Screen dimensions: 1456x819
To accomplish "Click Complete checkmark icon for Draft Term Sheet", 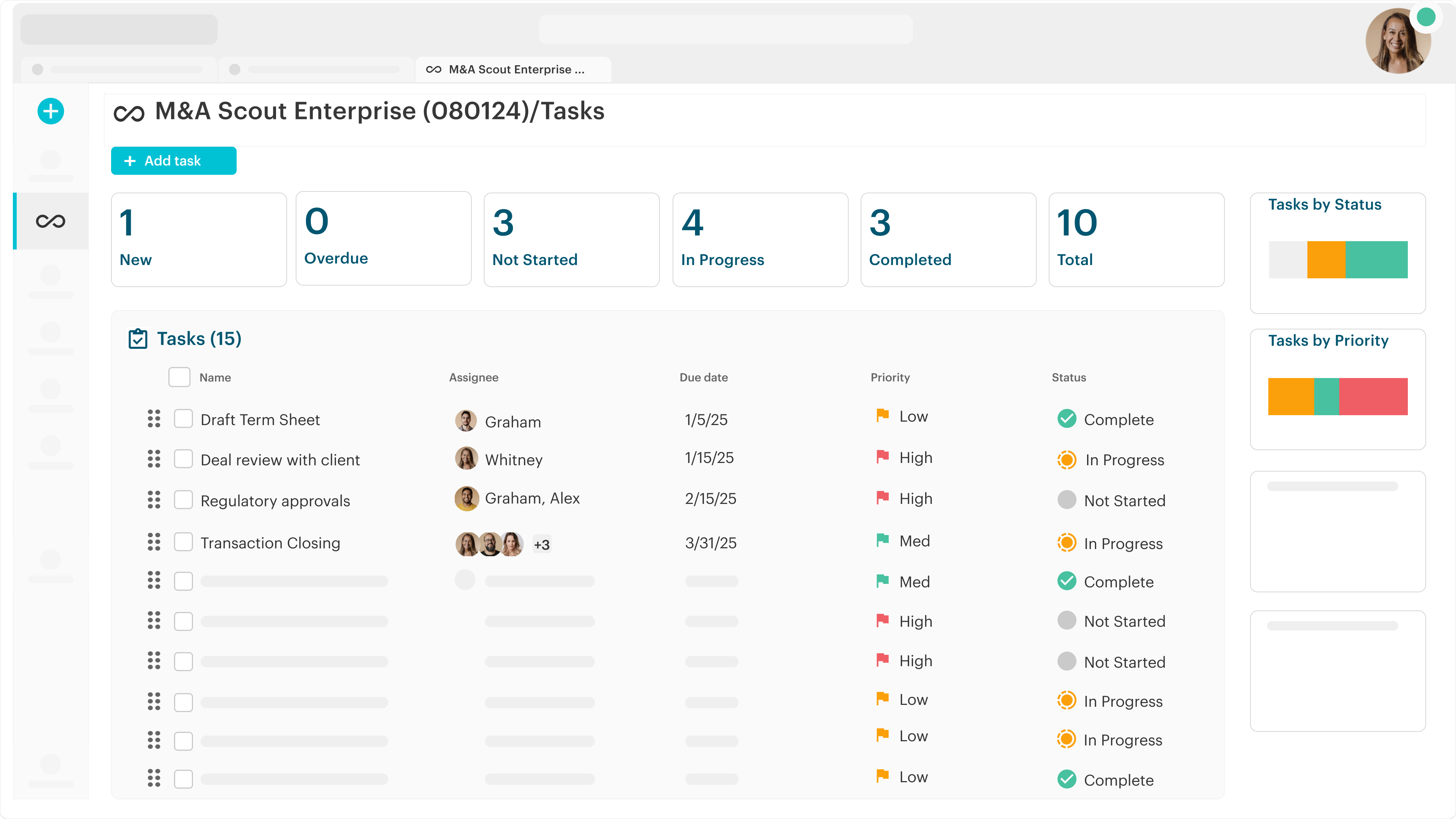I will tap(1067, 419).
